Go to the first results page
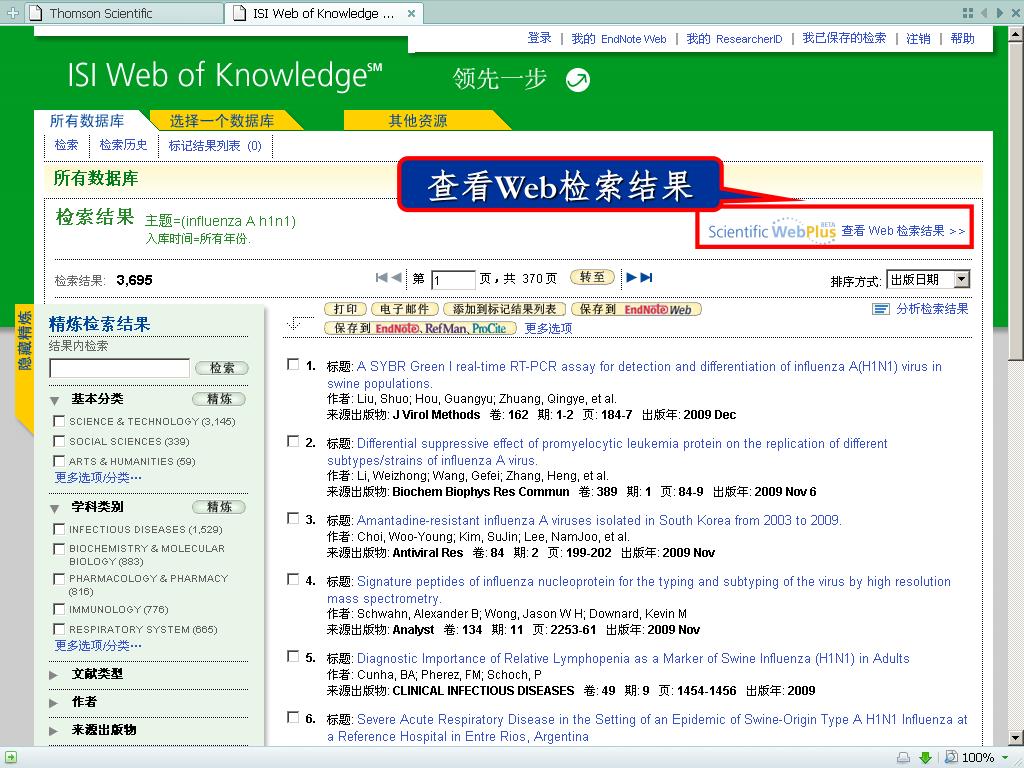The height and width of the screenshot is (768, 1024). [x=381, y=278]
